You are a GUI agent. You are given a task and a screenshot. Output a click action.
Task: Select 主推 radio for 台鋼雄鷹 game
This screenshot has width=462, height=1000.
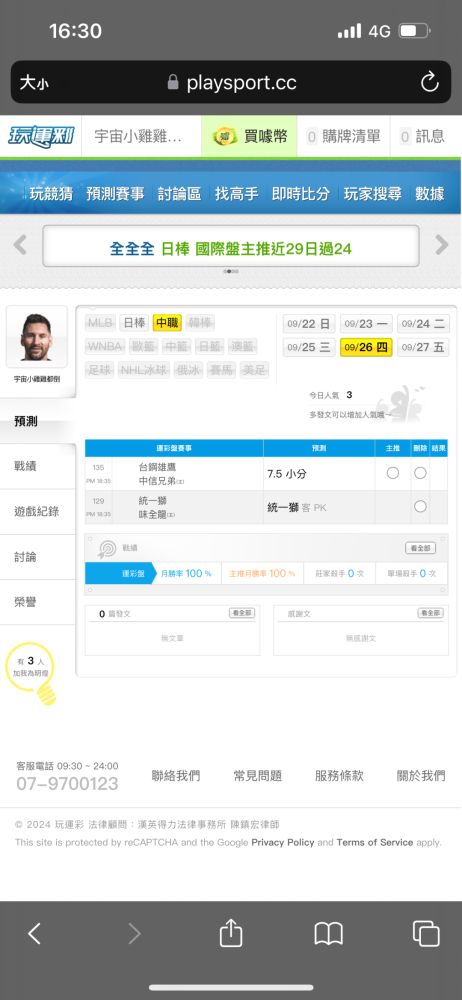[393, 473]
